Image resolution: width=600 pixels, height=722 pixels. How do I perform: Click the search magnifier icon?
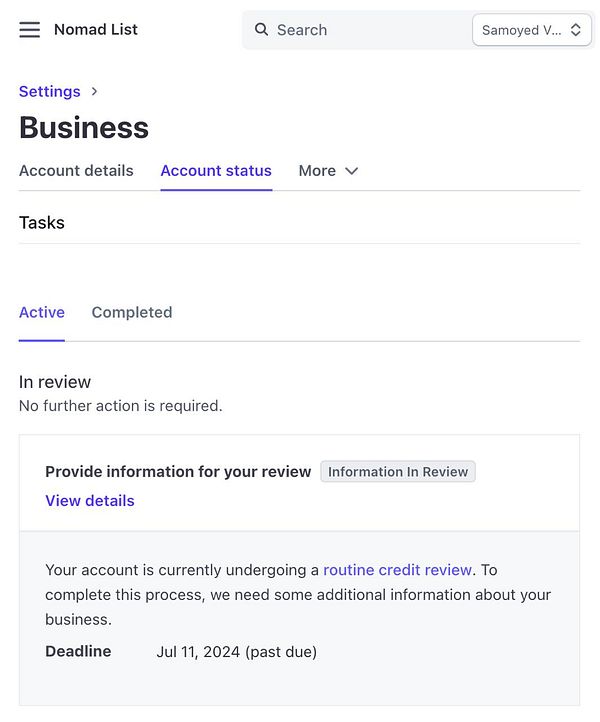(262, 30)
